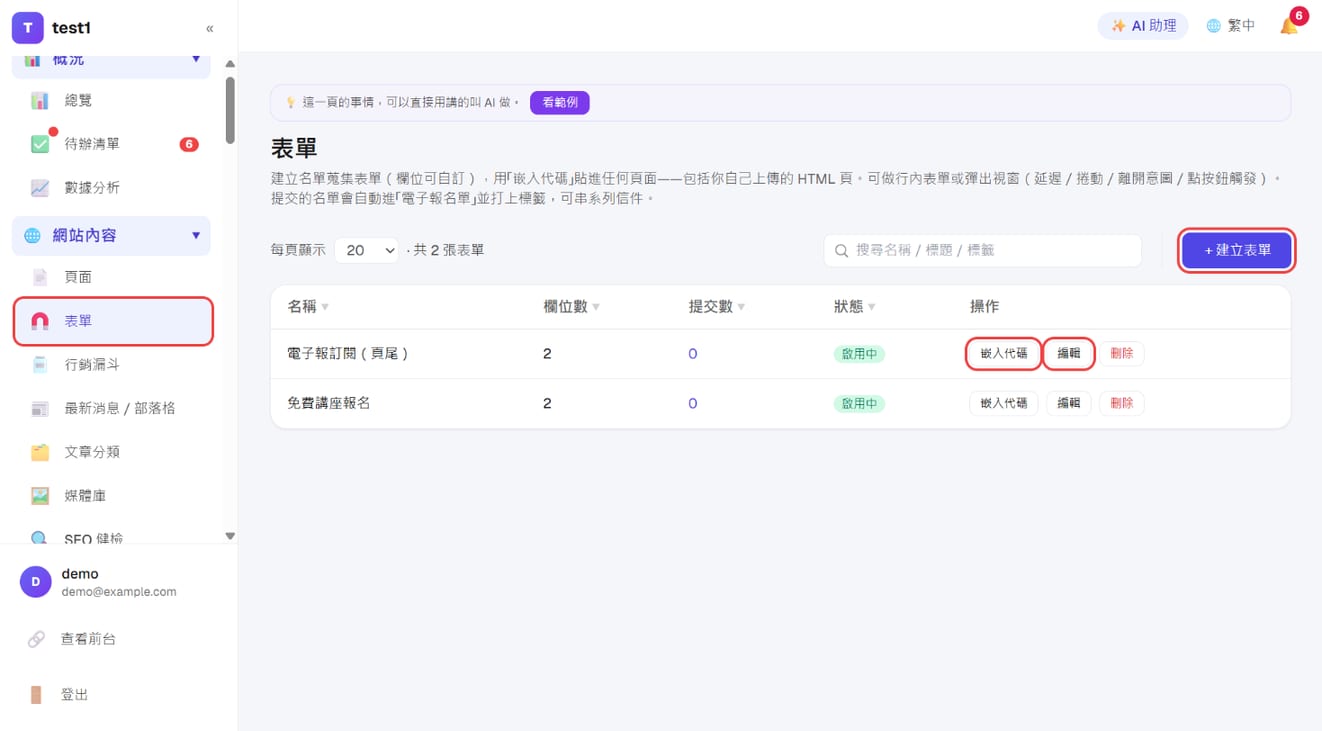
Task: Select 表單 in the sidebar
Action: point(113,321)
